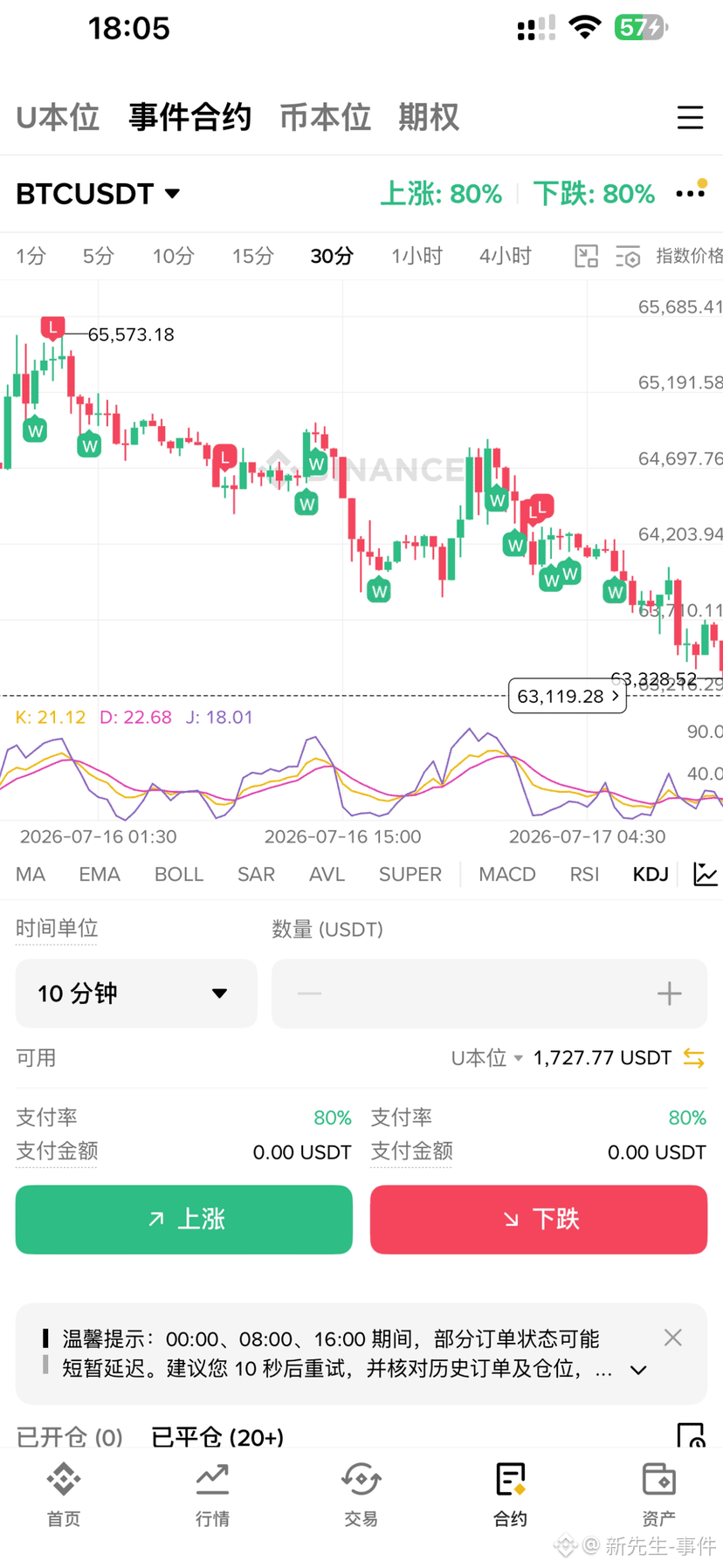Expand the warm tip notice chevron
The height and width of the screenshot is (1568, 723).
tap(638, 1371)
